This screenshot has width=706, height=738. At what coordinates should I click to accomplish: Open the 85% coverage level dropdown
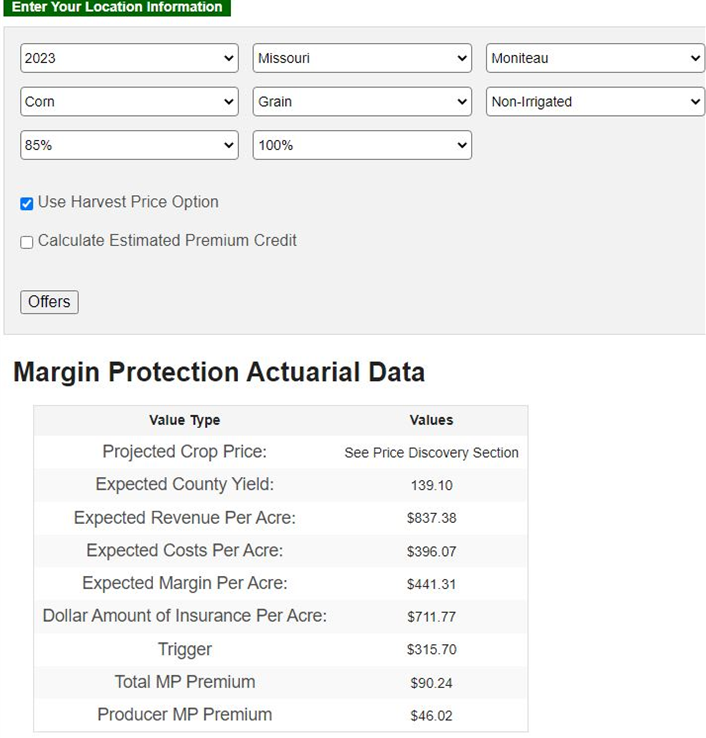pos(129,145)
